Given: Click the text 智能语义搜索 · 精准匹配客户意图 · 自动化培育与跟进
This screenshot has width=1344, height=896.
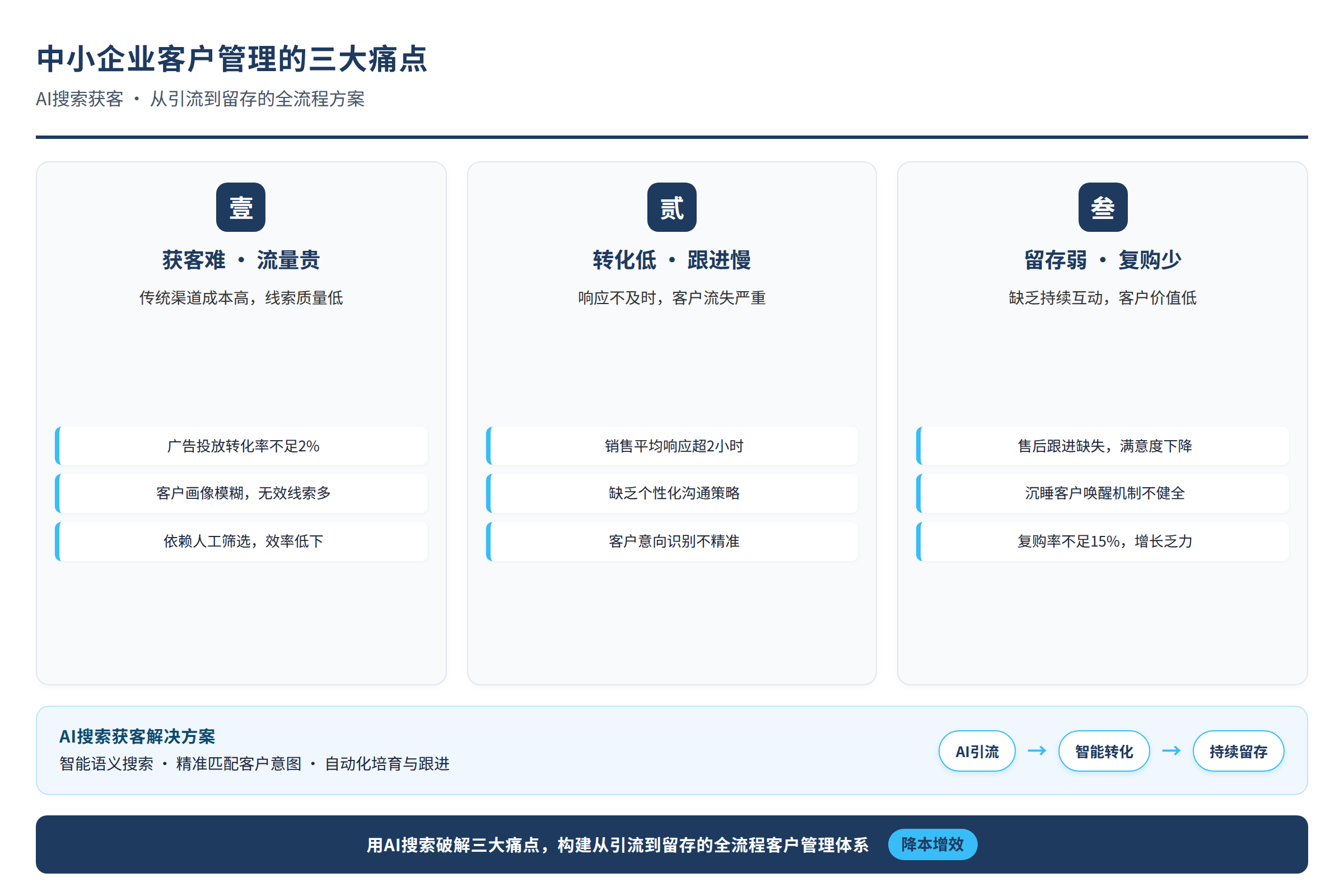Looking at the screenshot, I should click(254, 763).
